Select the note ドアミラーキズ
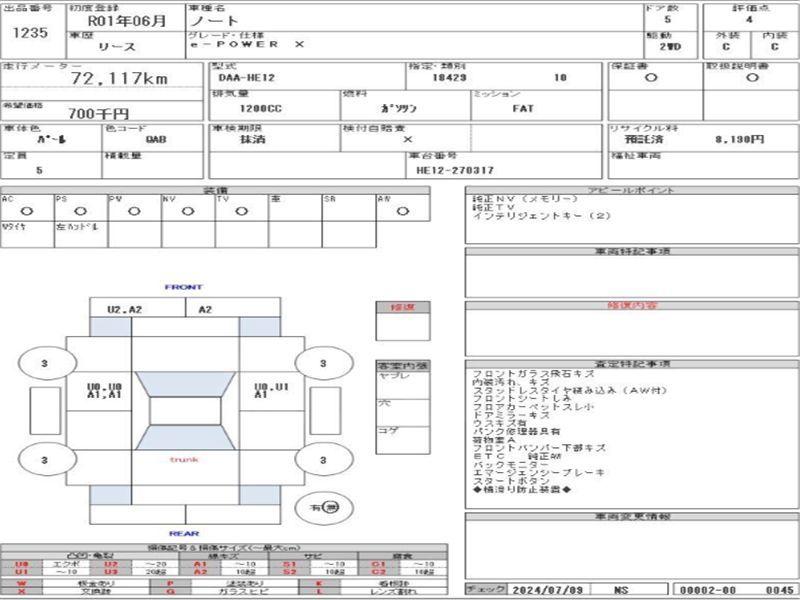 point(511,416)
